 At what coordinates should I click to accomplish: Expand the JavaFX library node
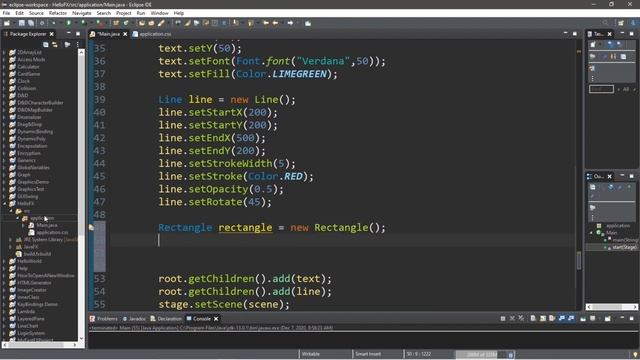pos(11,247)
